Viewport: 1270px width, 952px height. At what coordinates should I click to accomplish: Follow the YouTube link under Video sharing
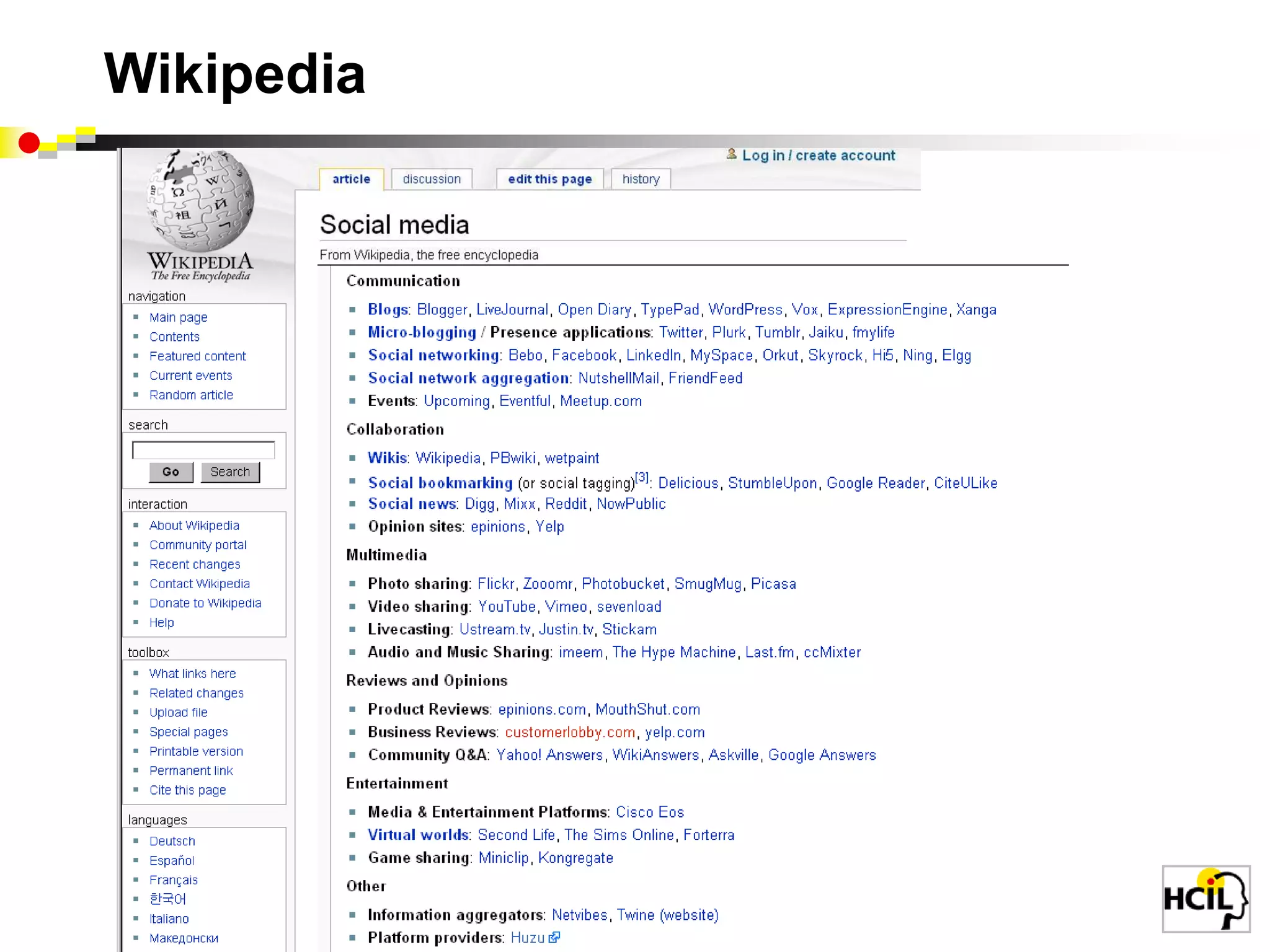(507, 606)
